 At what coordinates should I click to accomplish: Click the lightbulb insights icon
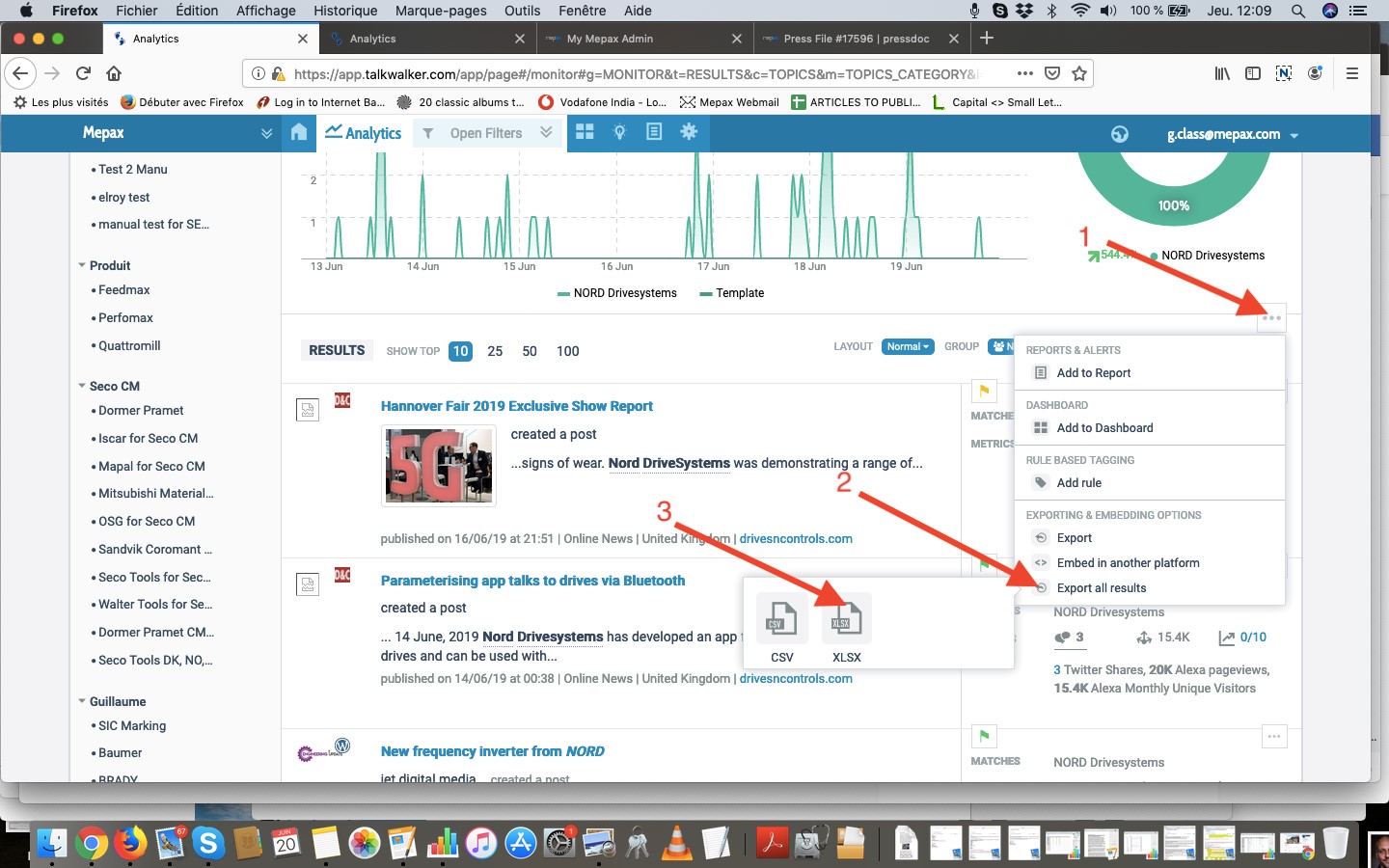[x=620, y=133]
